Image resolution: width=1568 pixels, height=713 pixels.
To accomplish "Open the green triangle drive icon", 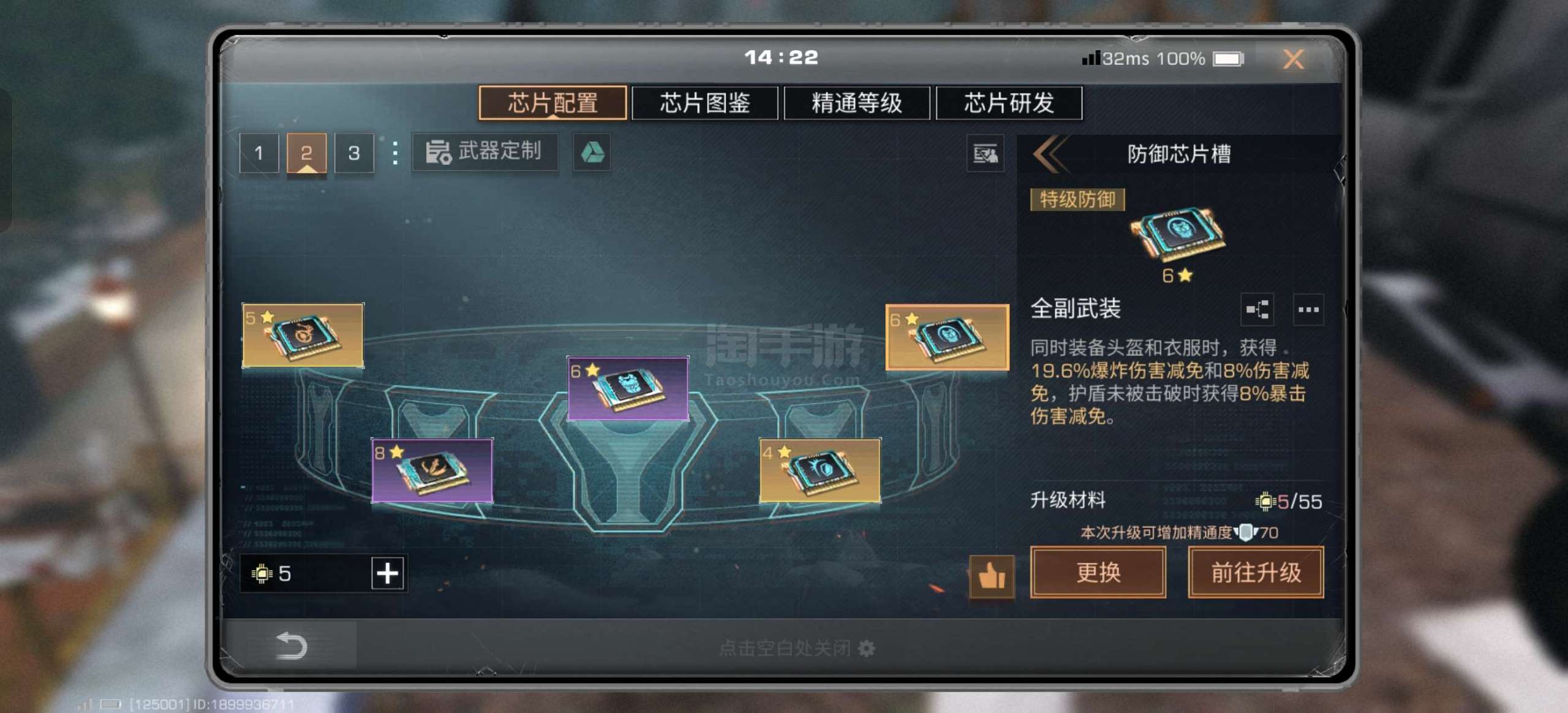I will (x=592, y=152).
